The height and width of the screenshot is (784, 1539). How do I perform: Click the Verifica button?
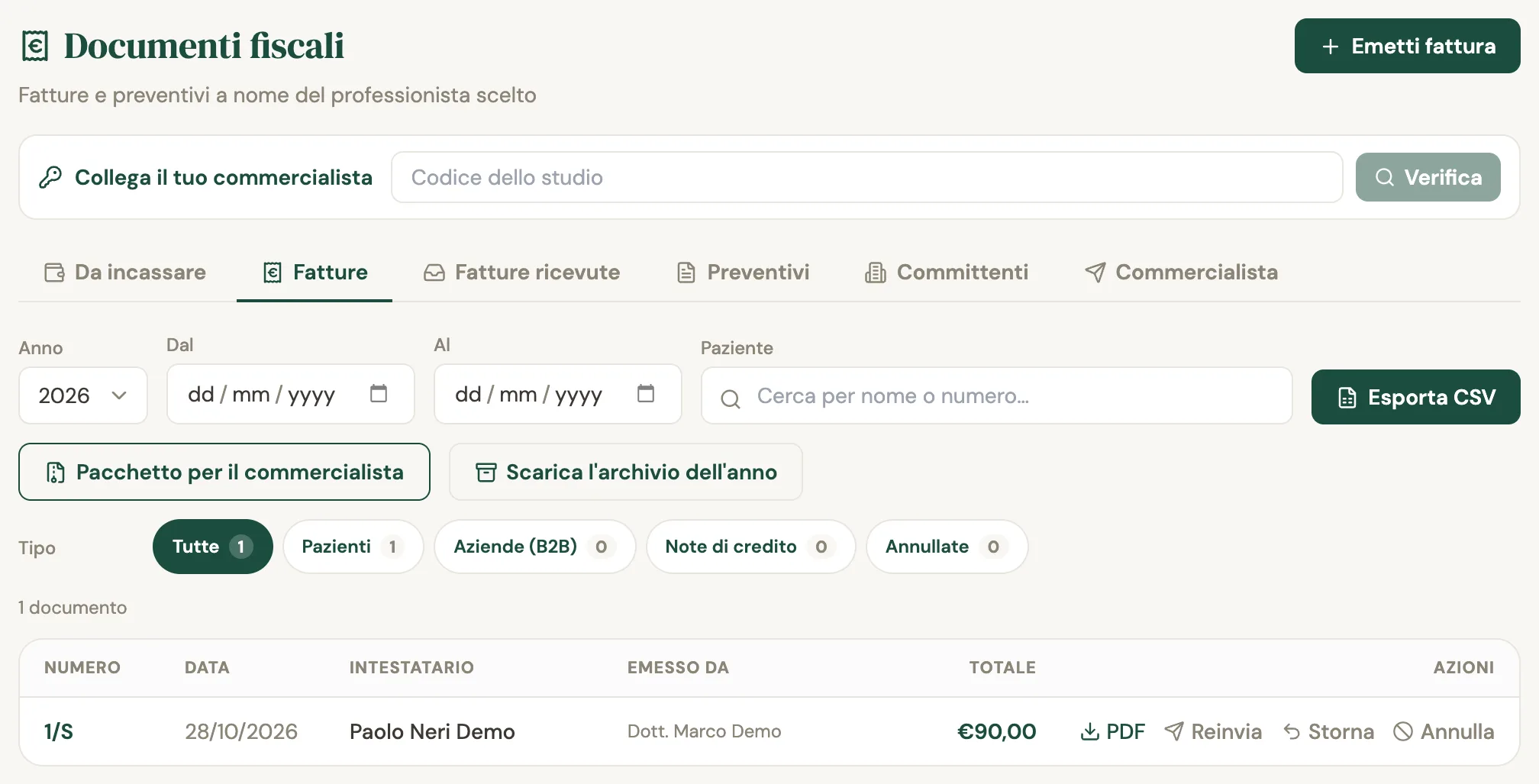coord(1428,177)
